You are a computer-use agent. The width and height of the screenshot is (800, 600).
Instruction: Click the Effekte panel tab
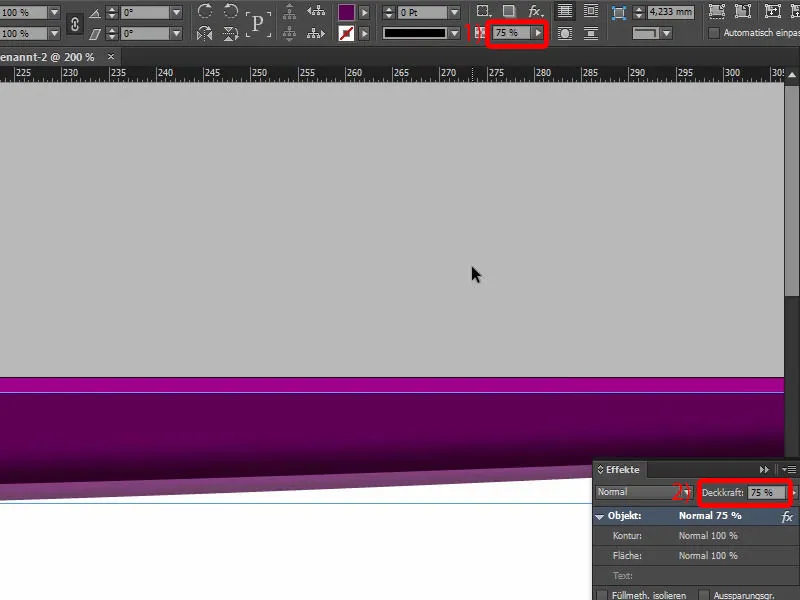point(619,470)
